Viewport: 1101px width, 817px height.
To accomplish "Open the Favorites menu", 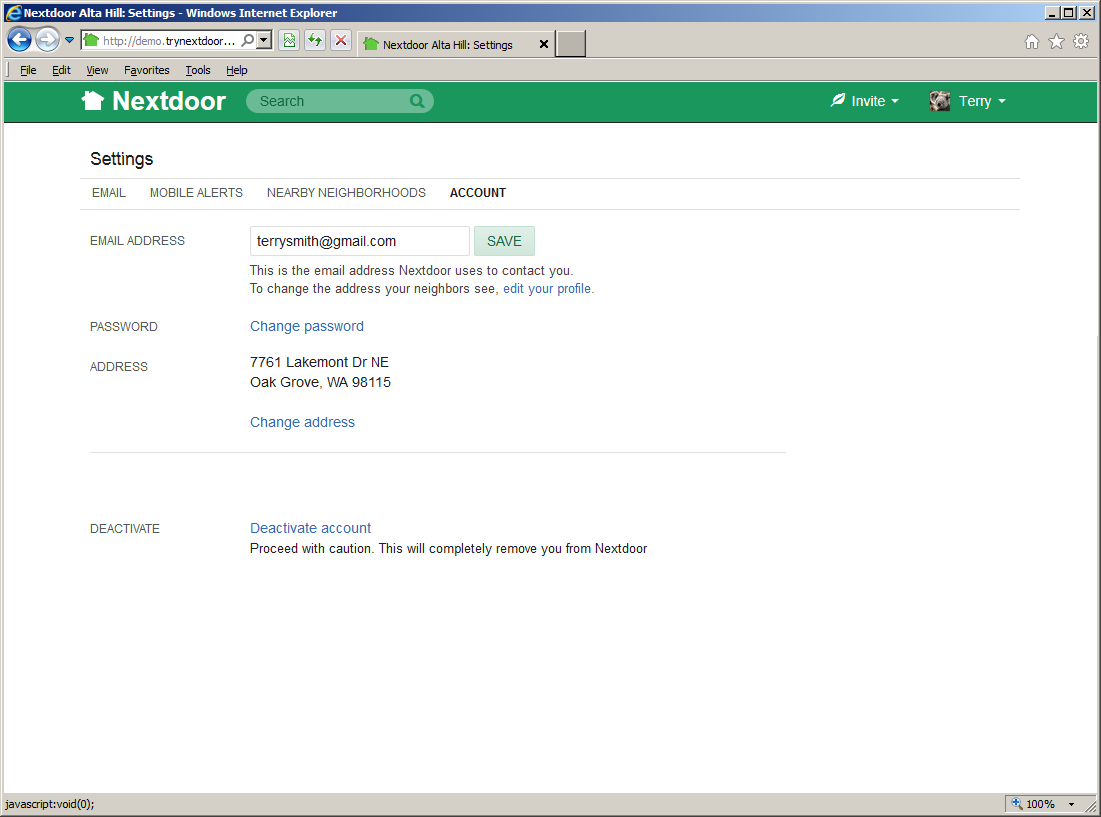I will (146, 70).
